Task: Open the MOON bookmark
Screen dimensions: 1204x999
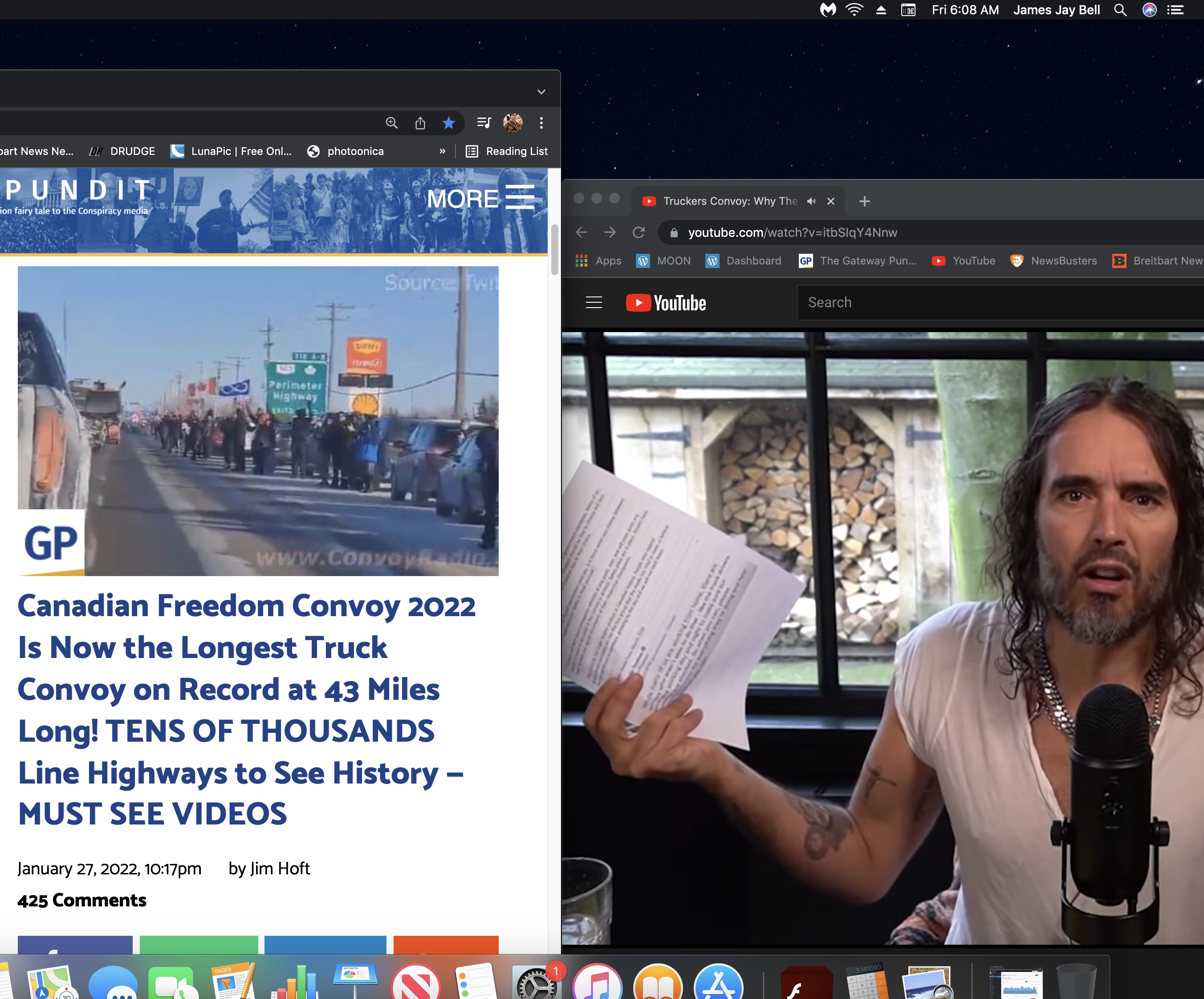Action: pos(663,261)
